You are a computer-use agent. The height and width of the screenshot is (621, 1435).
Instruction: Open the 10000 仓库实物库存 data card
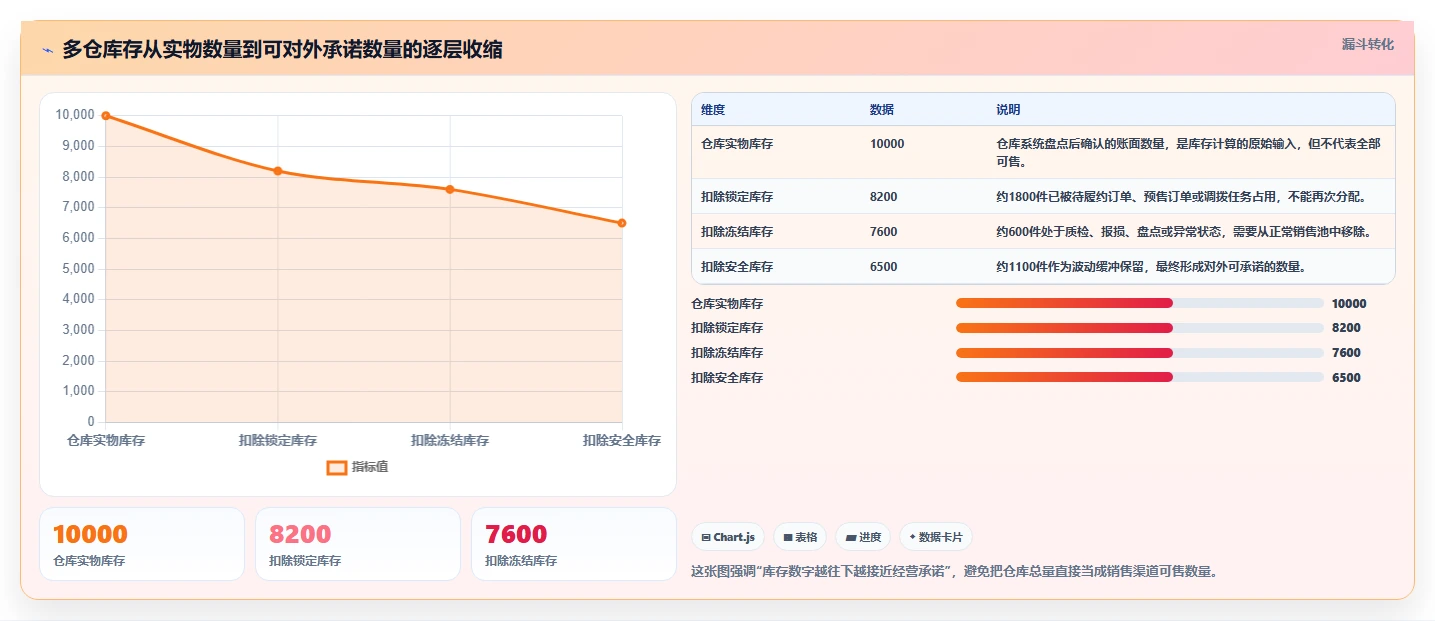click(x=142, y=544)
